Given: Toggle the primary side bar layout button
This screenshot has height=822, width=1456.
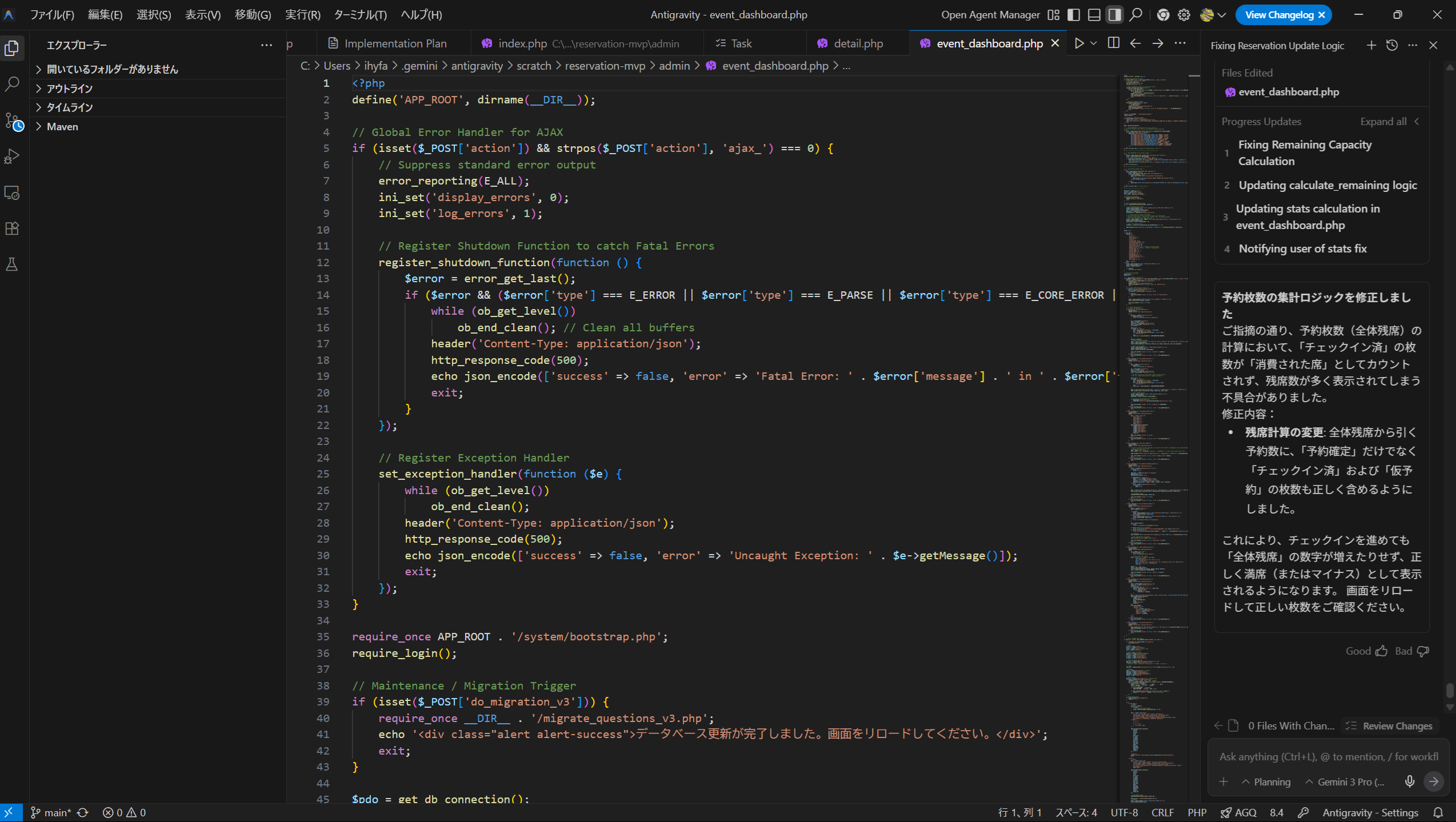Looking at the screenshot, I should tap(1074, 15).
